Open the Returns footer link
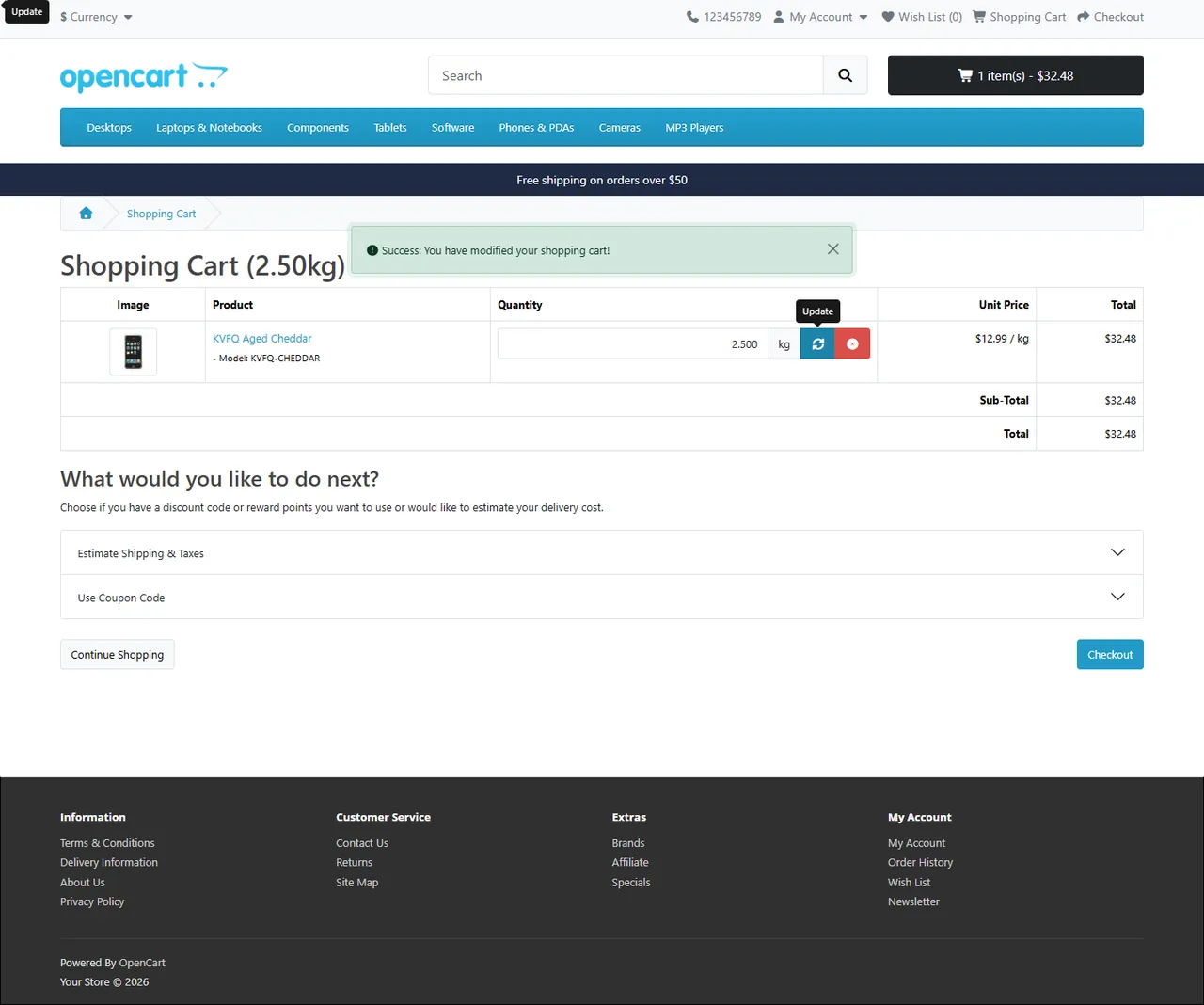This screenshot has height=1005, width=1204. point(354,862)
